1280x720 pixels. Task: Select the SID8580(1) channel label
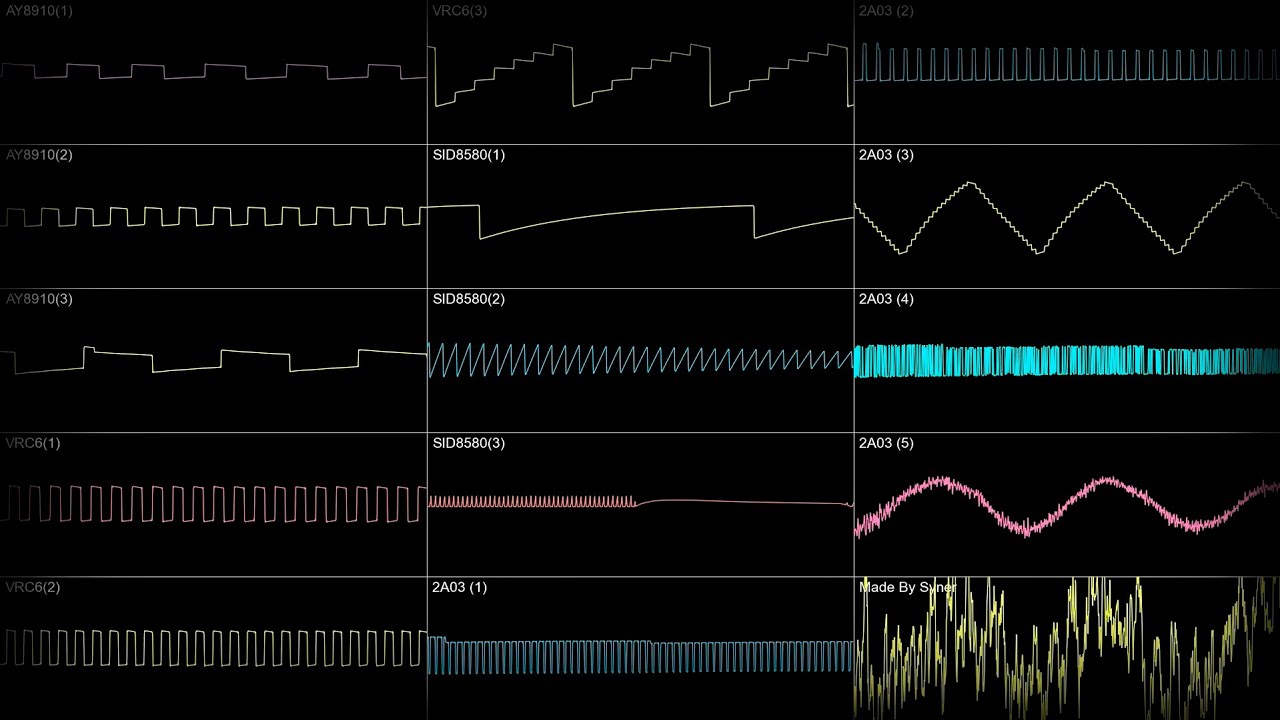point(469,155)
